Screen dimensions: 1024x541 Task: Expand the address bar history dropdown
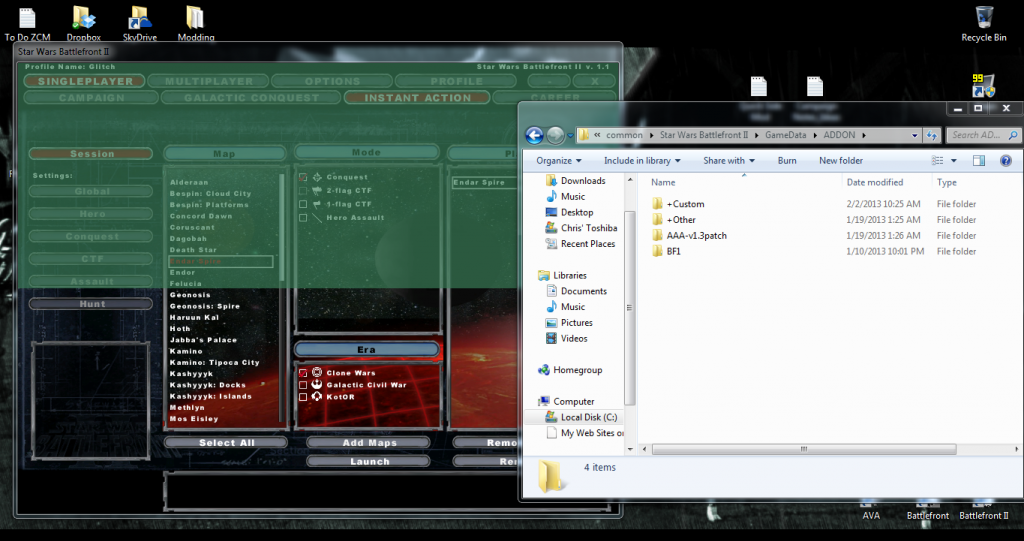coord(914,135)
